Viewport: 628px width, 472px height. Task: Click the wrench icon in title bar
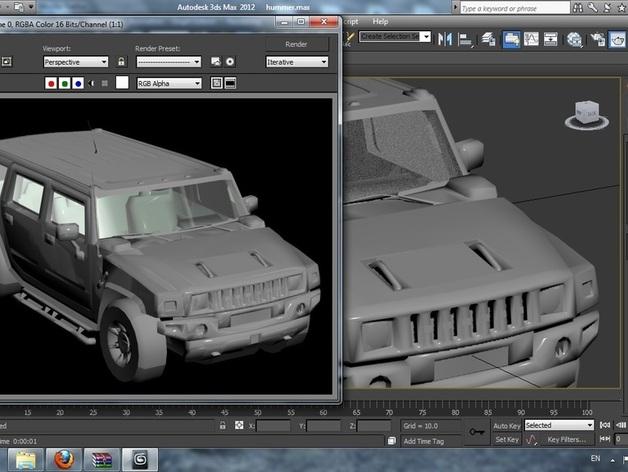pos(593,7)
